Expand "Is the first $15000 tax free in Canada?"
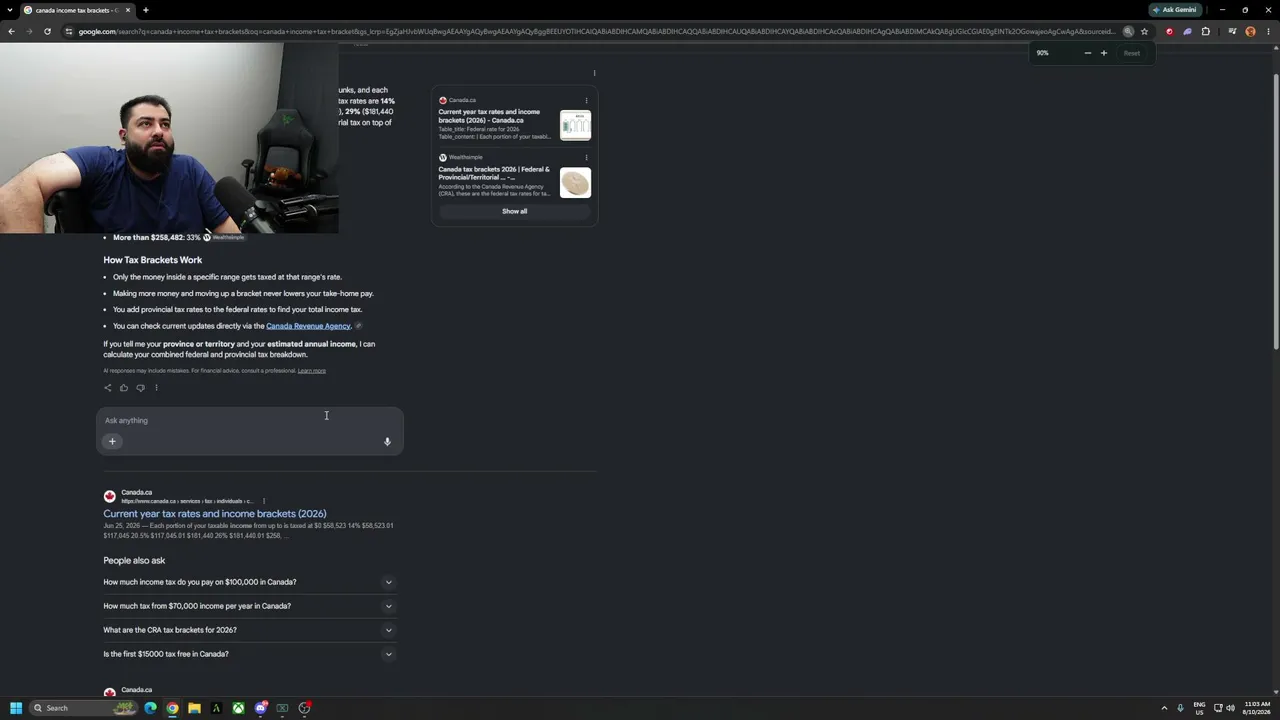The image size is (1280, 720). click(249, 654)
